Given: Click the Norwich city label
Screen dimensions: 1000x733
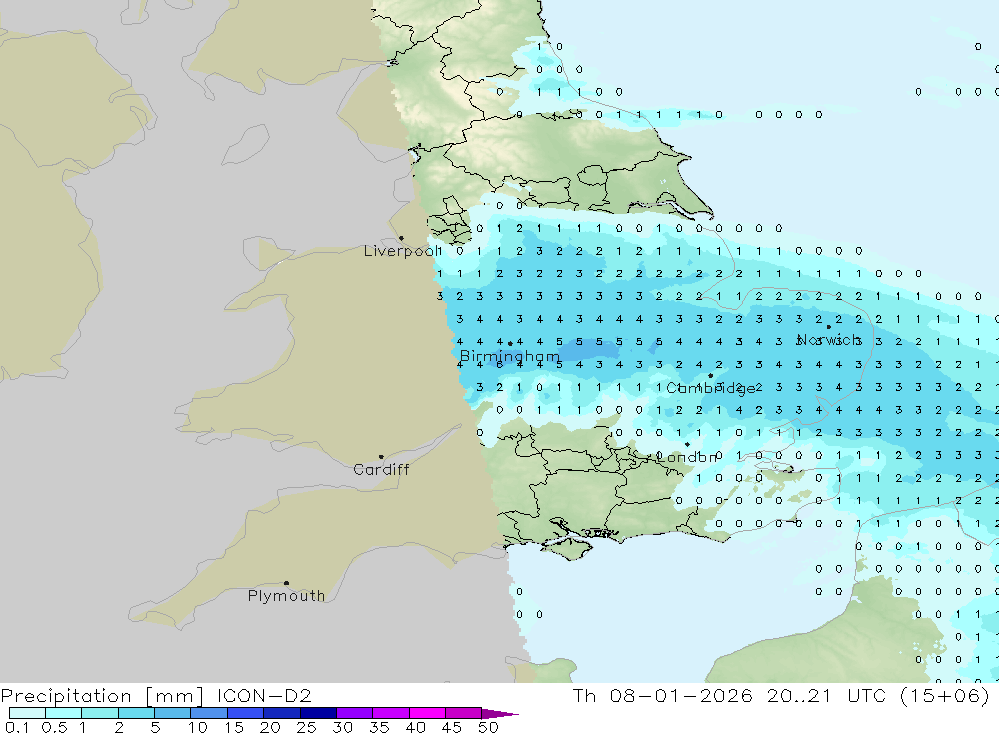Looking at the screenshot, I should pyautogui.click(x=830, y=340).
